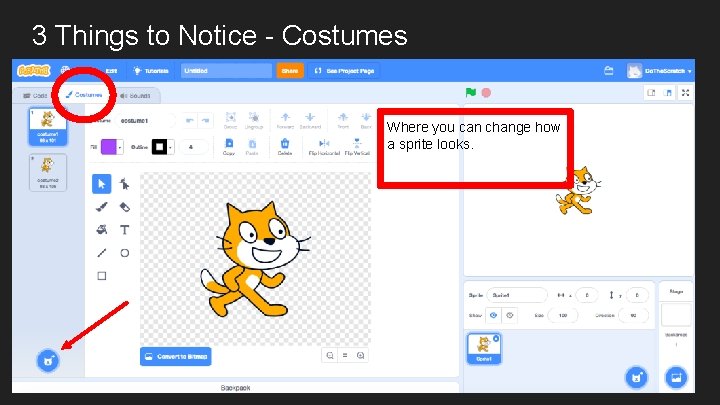Show the sprite with the eye icon
The image size is (720, 405).
pyautogui.click(x=494, y=315)
